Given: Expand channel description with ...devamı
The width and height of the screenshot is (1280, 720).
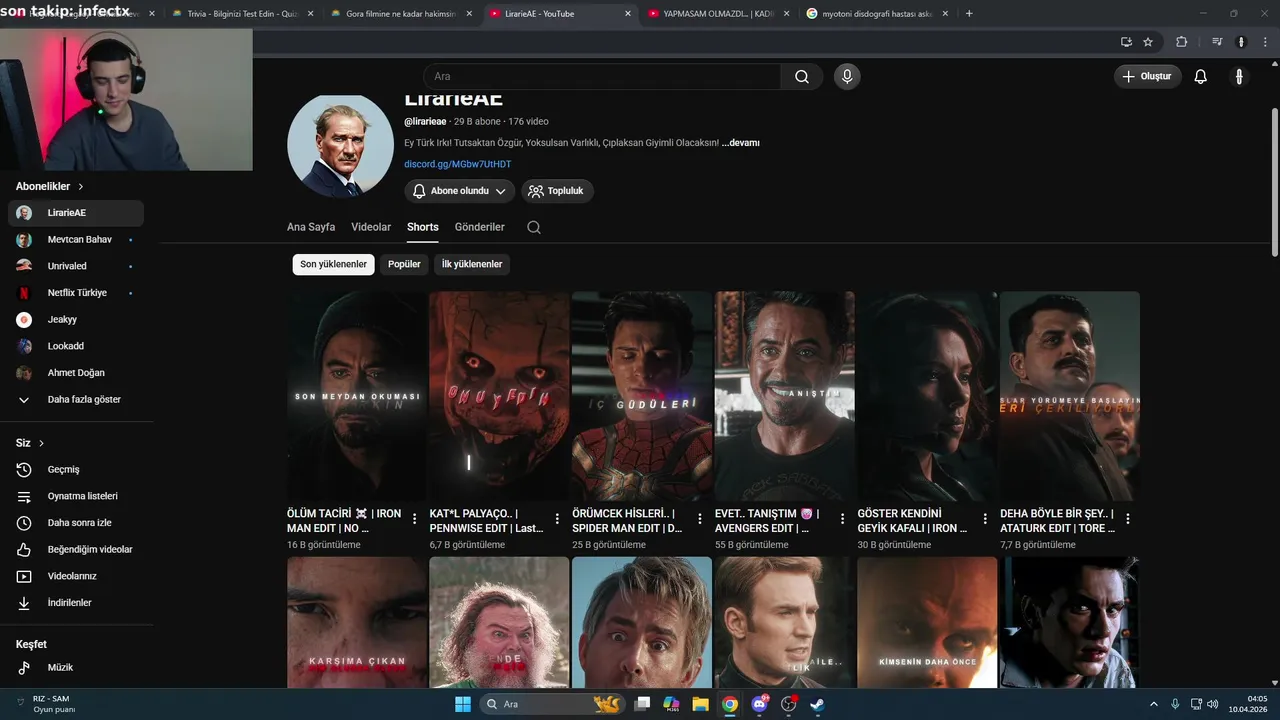Looking at the screenshot, I should point(741,143).
